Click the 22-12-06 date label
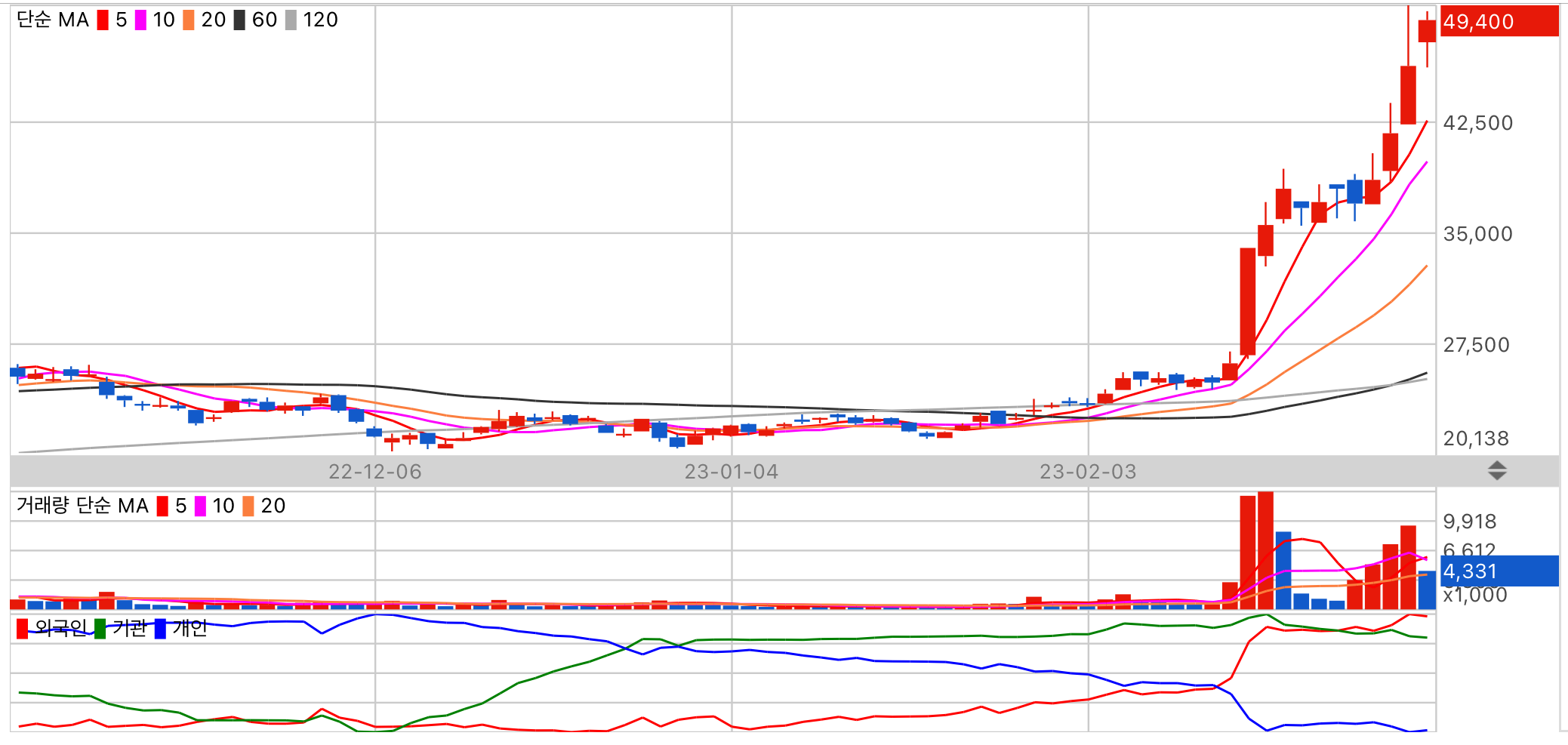Image resolution: width=1568 pixels, height=745 pixels. (x=375, y=472)
